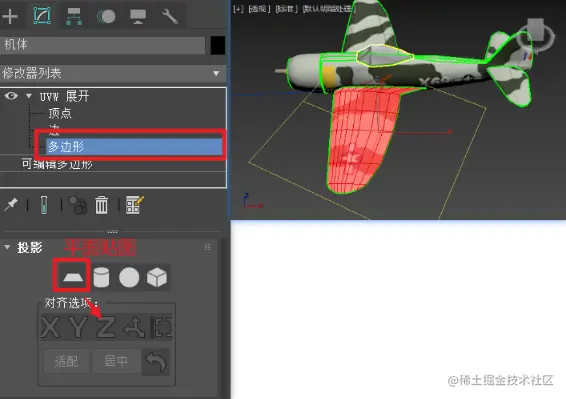The height and width of the screenshot is (399, 566).
Task: Open the 默认明暗处理 viewport menu
Action: pos(329,9)
